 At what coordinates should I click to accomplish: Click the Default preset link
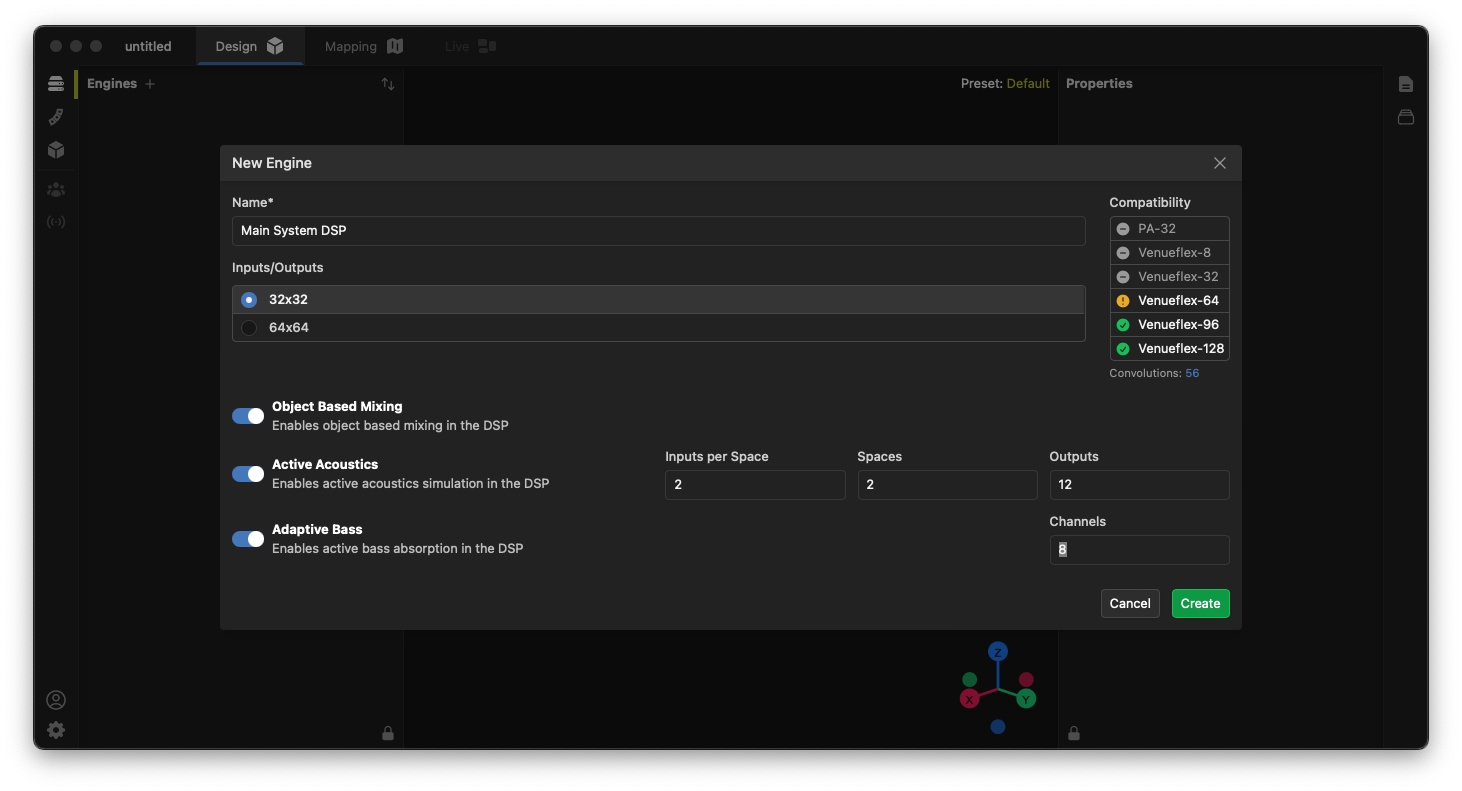1028,84
